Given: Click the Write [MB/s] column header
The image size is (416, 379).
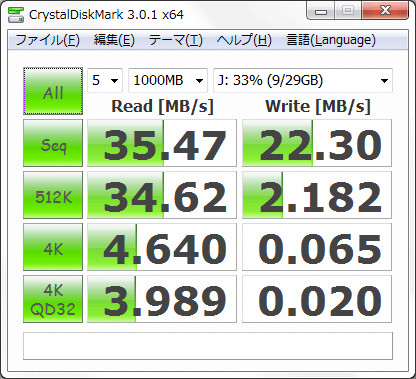Looking at the screenshot, I should click(318, 107).
